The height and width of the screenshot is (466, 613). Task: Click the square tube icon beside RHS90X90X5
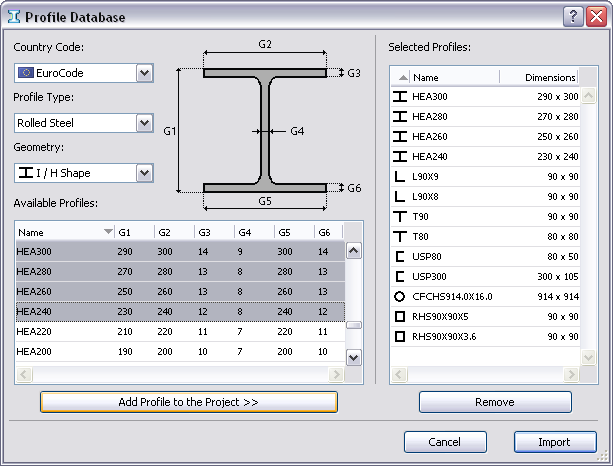click(400, 317)
